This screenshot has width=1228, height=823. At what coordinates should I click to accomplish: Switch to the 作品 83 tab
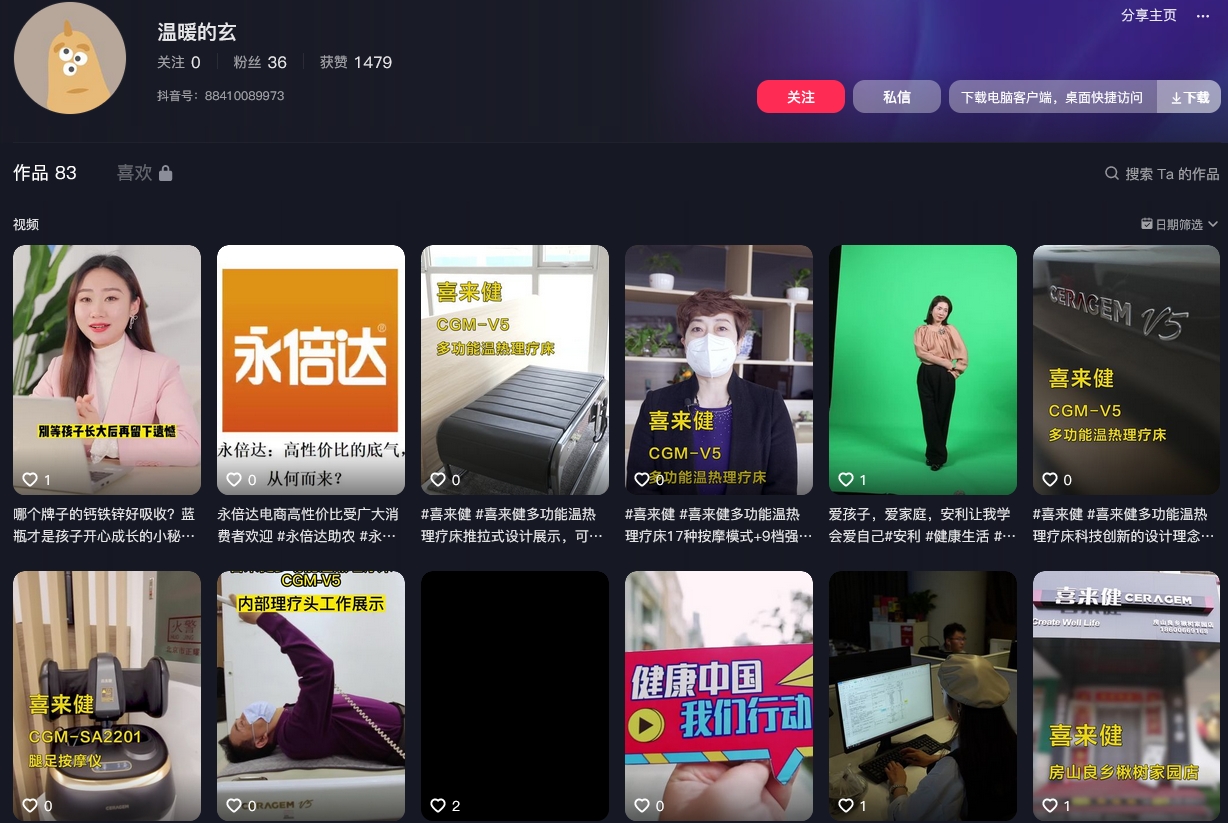pyautogui.click(x=45, y=173)
